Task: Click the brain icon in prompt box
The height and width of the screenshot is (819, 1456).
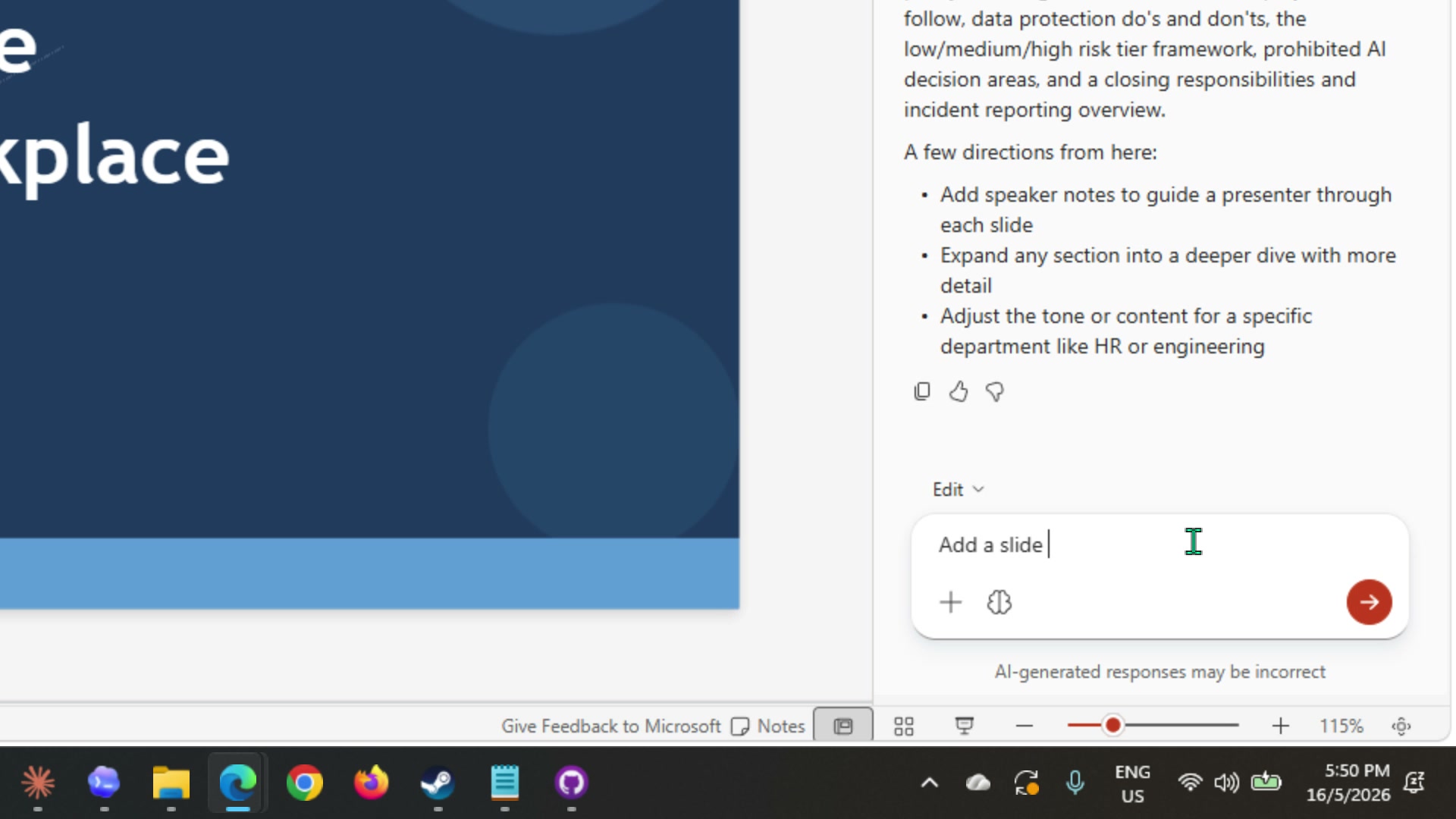Action: click(x=999, y=602)
